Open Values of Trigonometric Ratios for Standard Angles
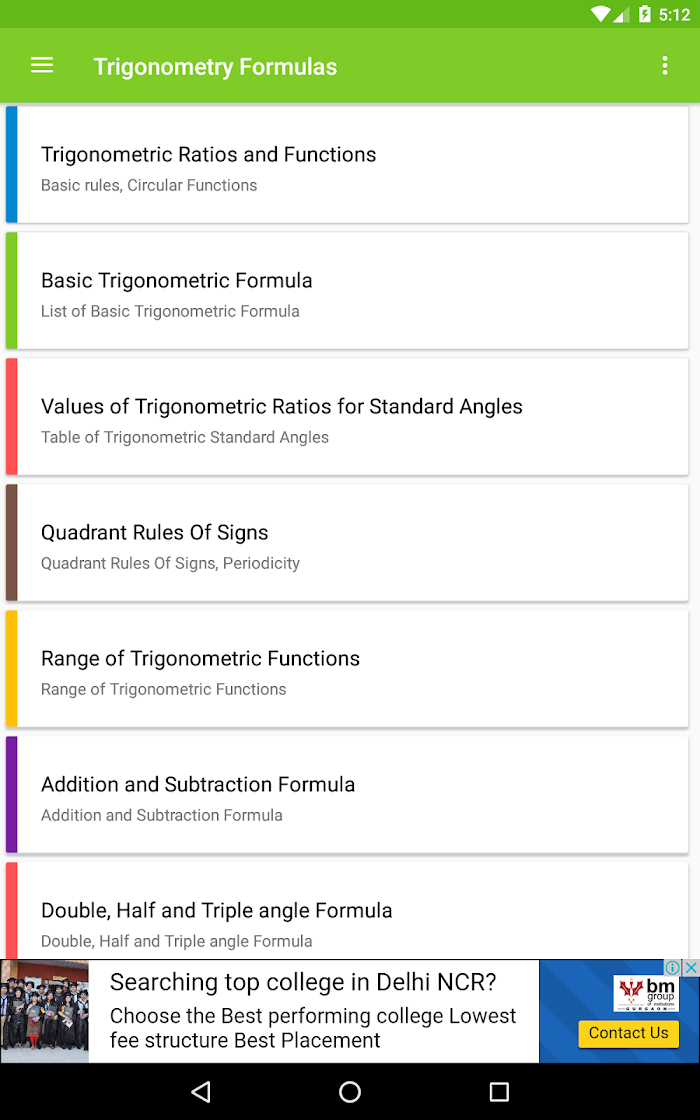 point(347,416)
